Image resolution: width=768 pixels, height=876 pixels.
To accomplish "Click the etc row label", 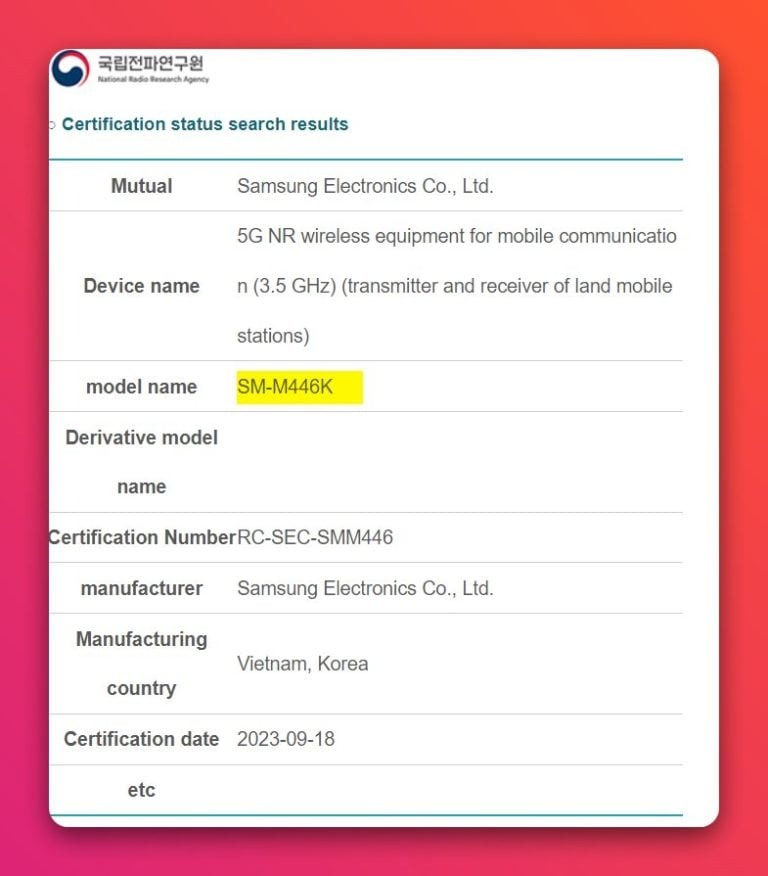I will coord(141,791).
